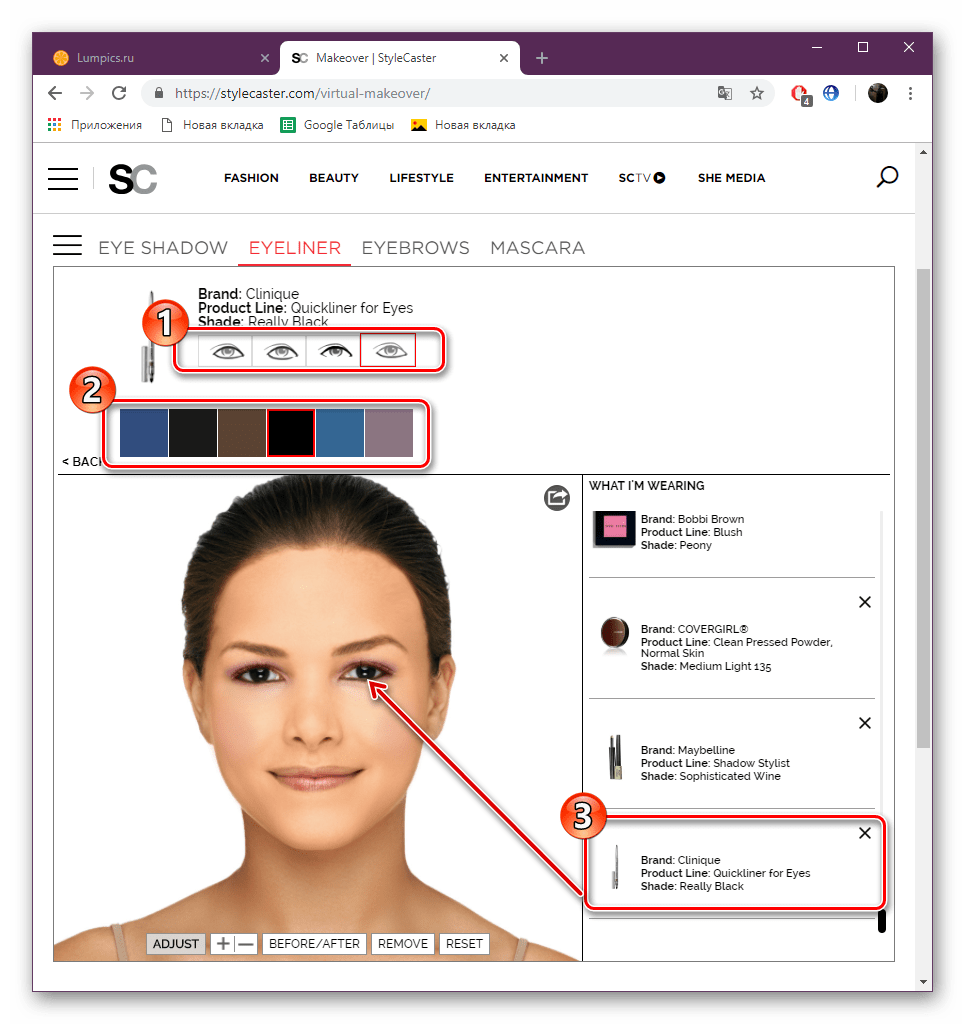
Task: Zoom out with the minus button
Action: 245,944
